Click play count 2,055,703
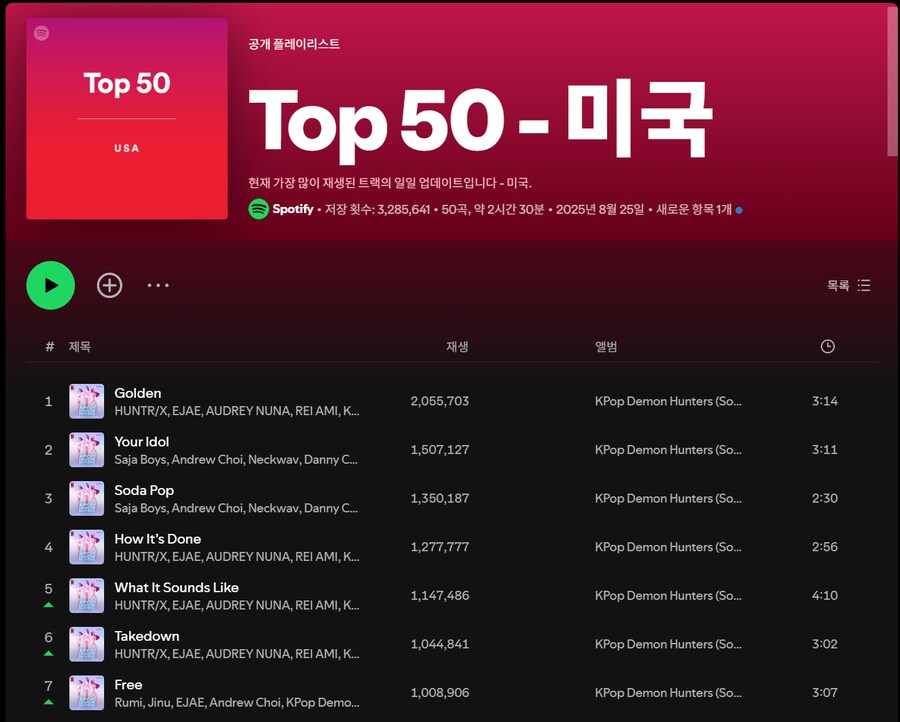The width and height of the screenshot is (900, 722). (x=440, y=401)
